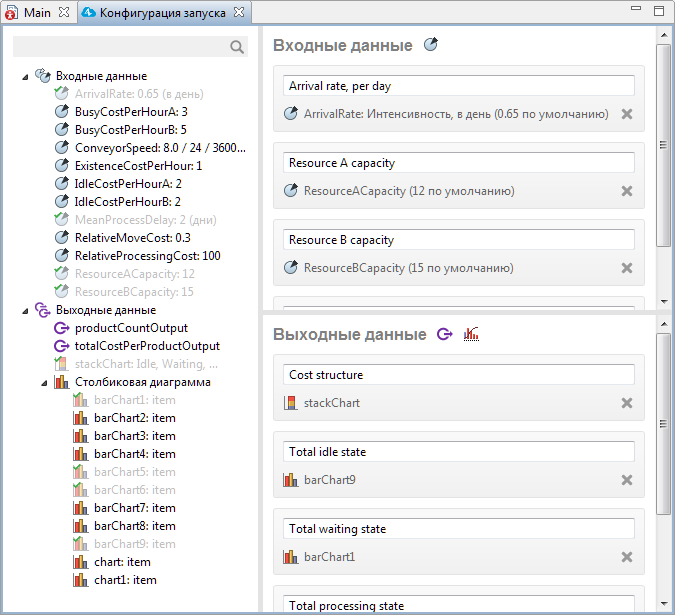Screen dimensions: 675x615
Task: Click the add chart icon beside Выходные данные header
Action: point(471,334)
